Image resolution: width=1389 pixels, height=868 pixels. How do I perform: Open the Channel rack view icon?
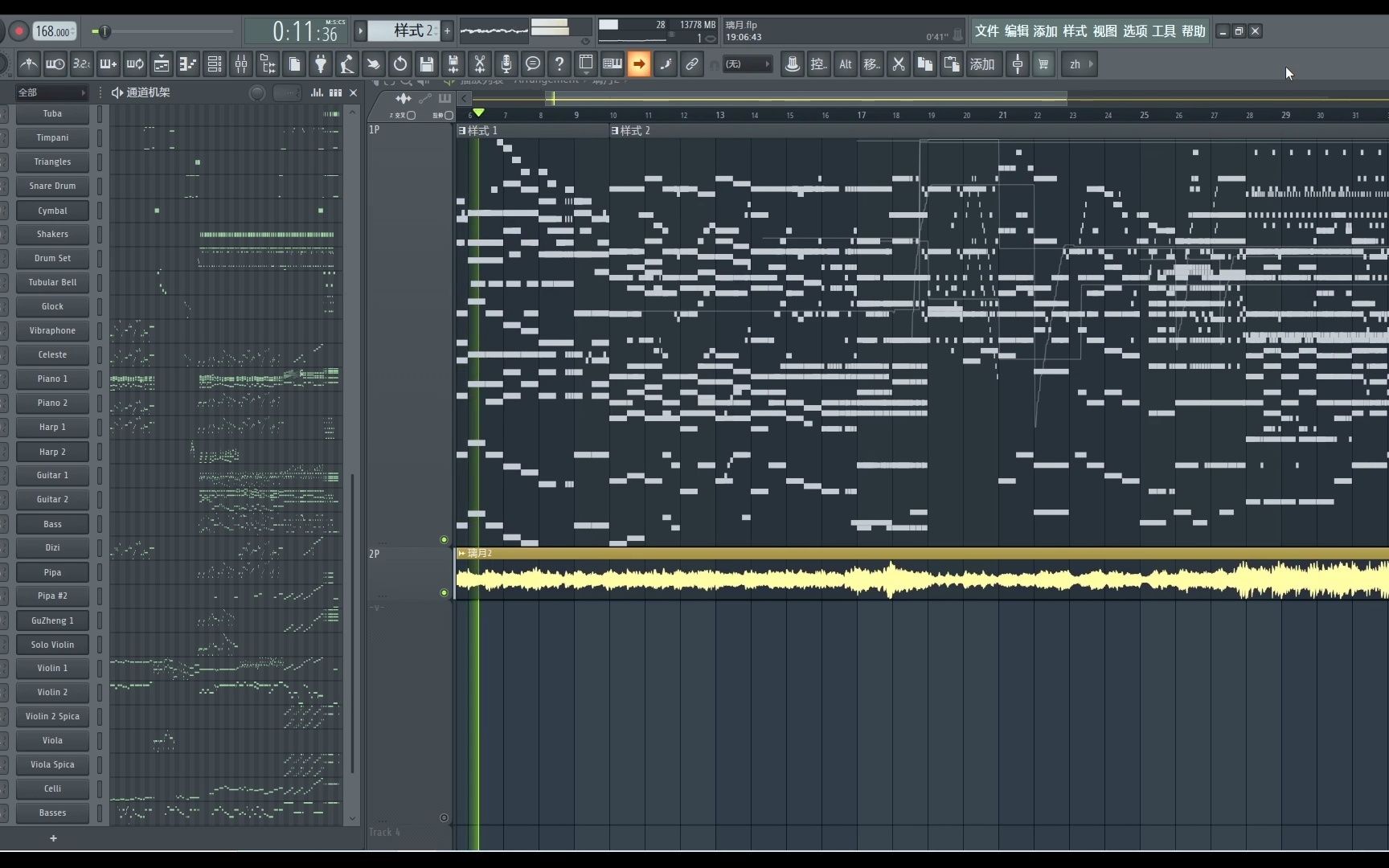215,64
